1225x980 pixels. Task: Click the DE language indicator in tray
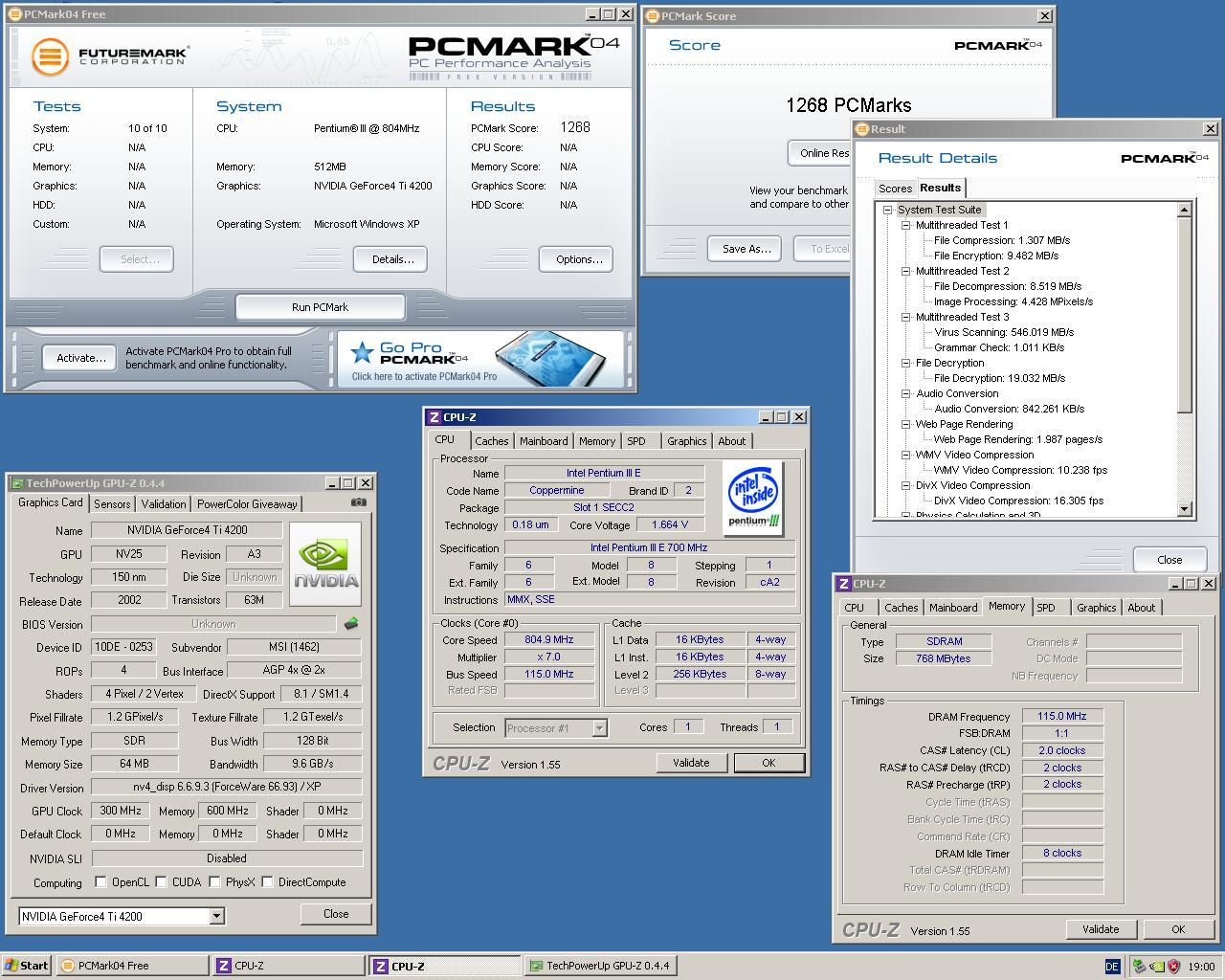[1112, 967]
